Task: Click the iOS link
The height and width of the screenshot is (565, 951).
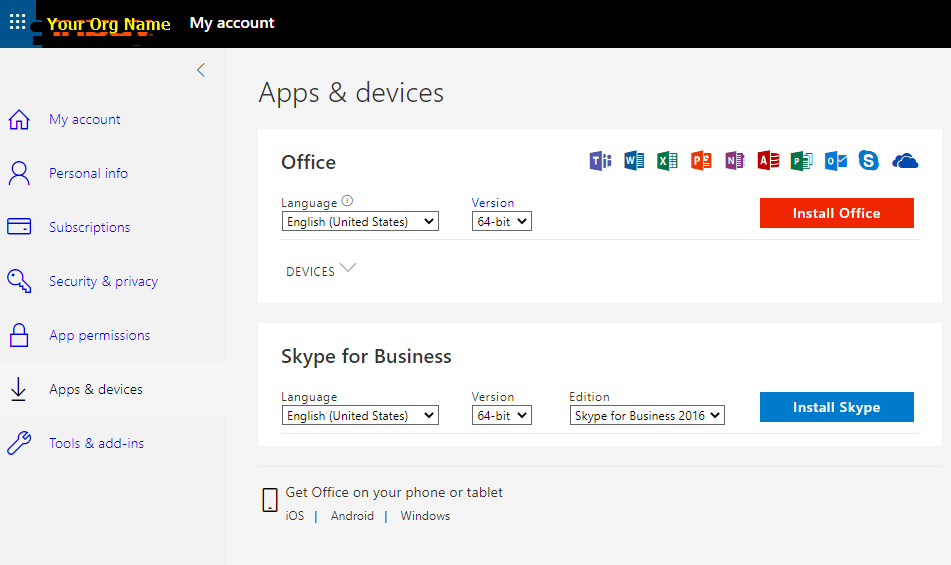Action: pos(295,516)
